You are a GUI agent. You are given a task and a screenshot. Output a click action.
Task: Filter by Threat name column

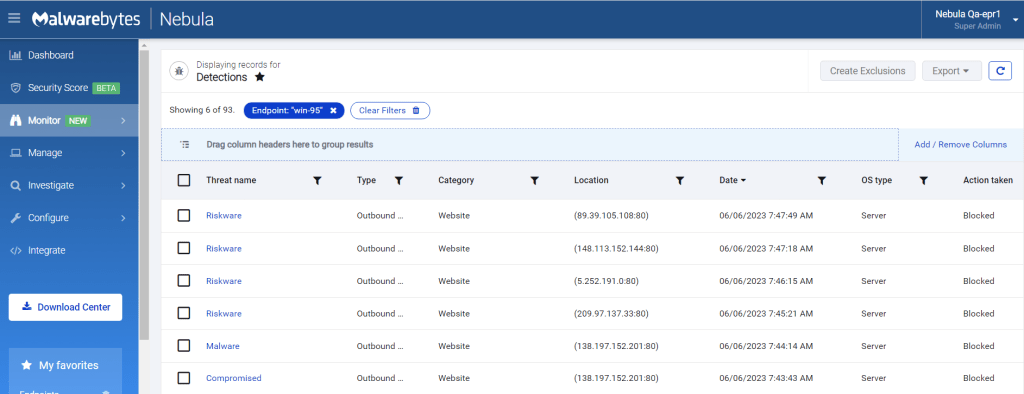(x=317, y=180)
